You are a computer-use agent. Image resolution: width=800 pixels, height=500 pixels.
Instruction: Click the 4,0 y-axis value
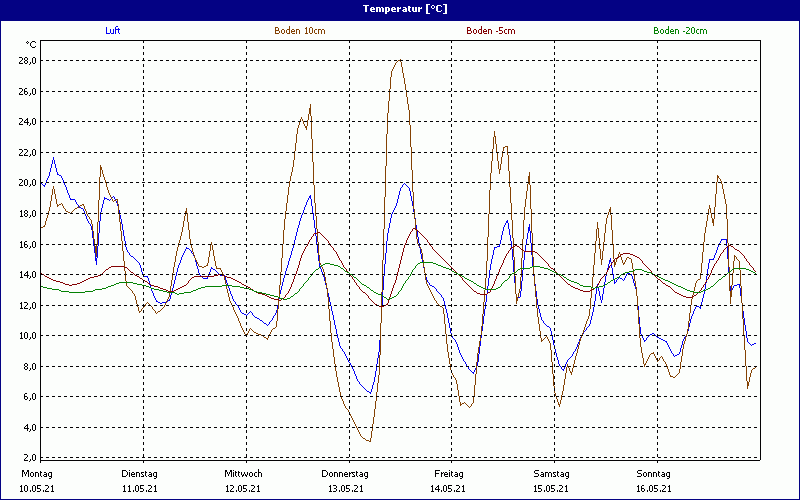[x=30, y=428]
